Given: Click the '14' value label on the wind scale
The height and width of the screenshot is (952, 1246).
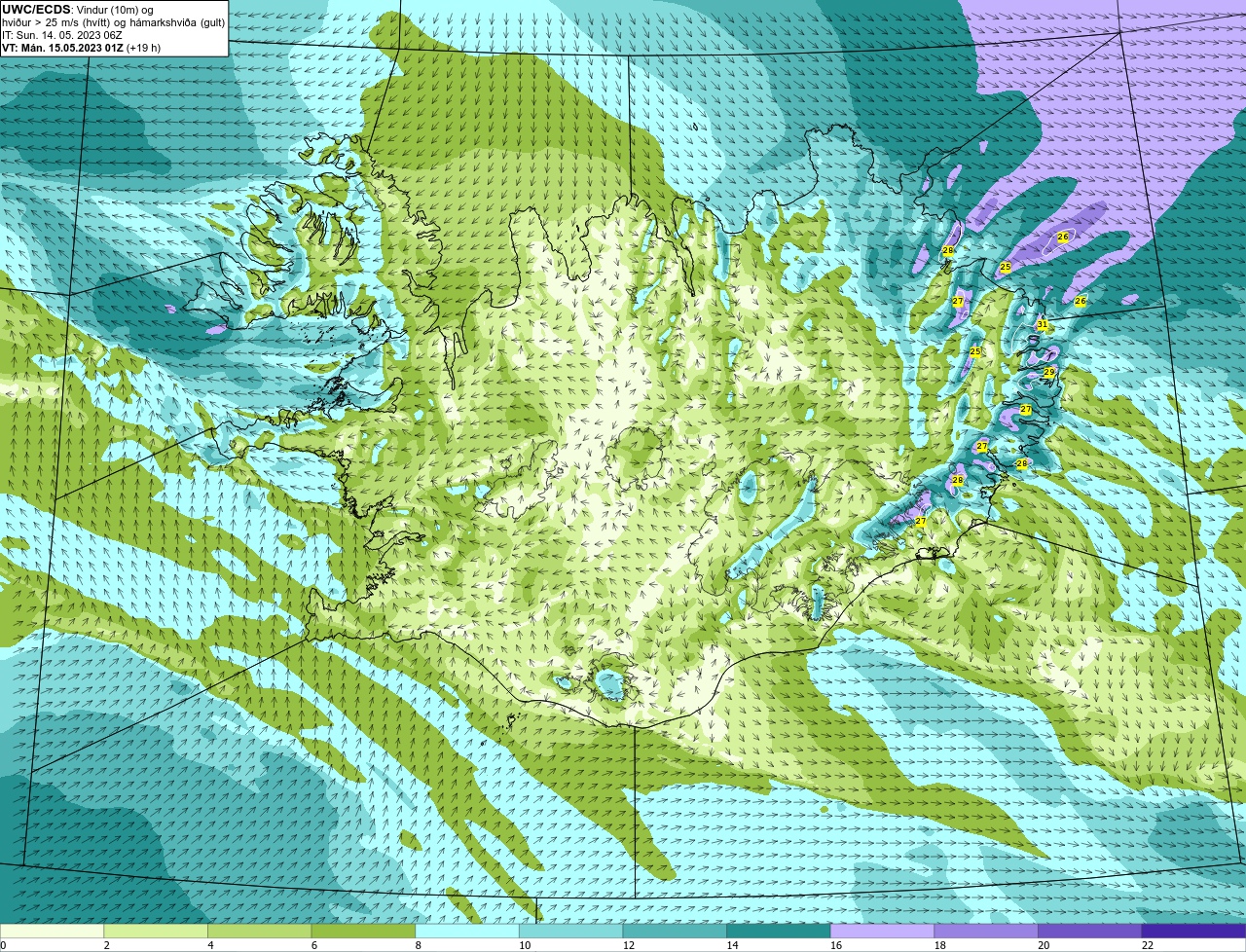Looking at the screenshot, I should 732,945.
